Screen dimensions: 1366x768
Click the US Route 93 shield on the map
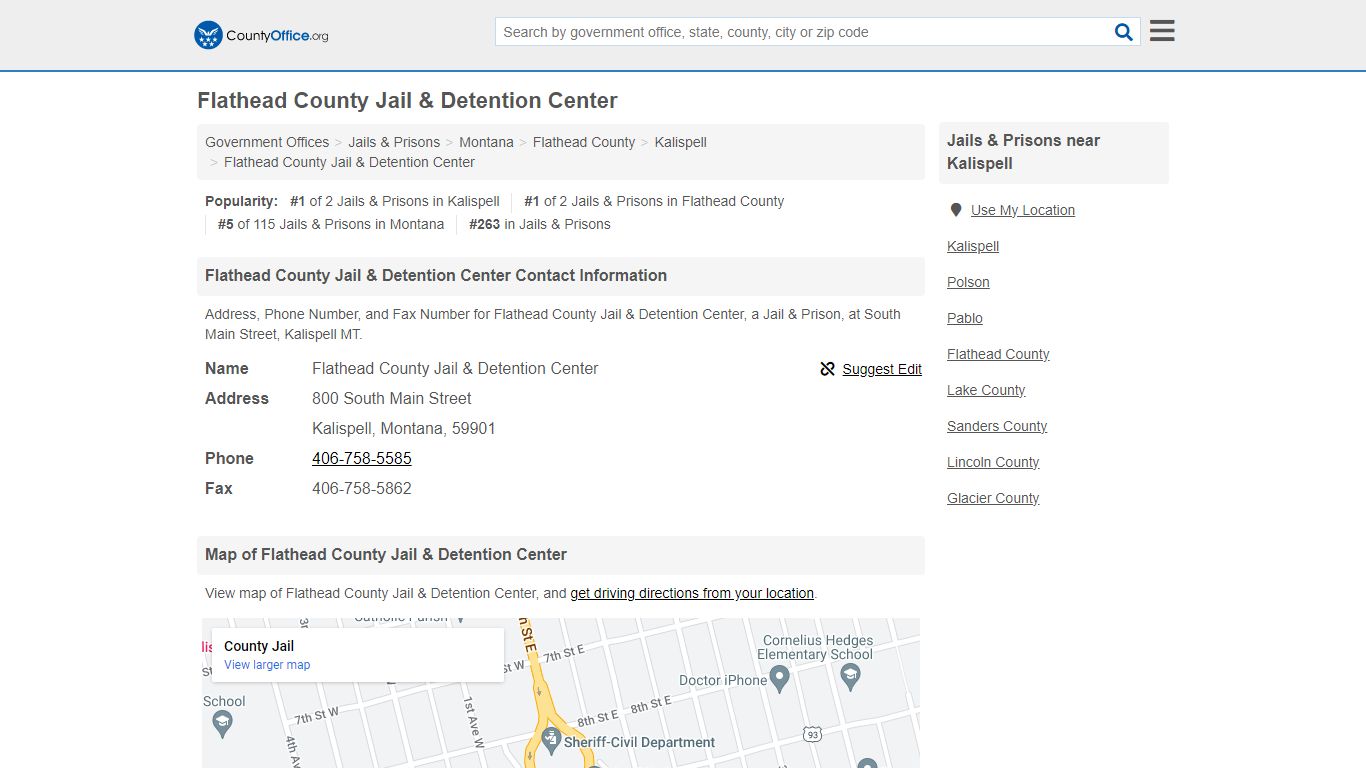point(813,735)
